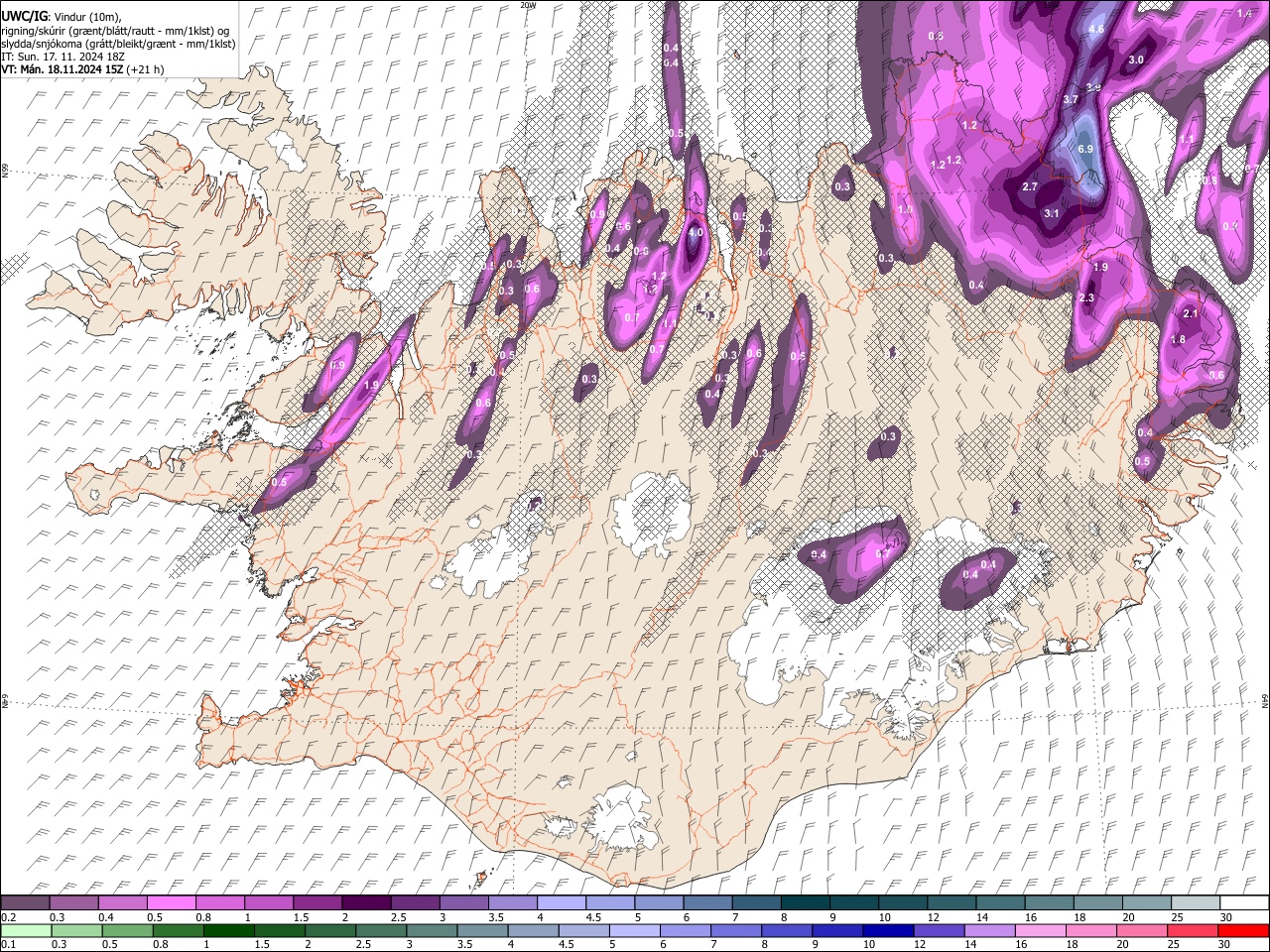Click the light grey 25–30 snow legend swatch
The width and height of the screenshot is (1270, 952).
coord(1196,903)
